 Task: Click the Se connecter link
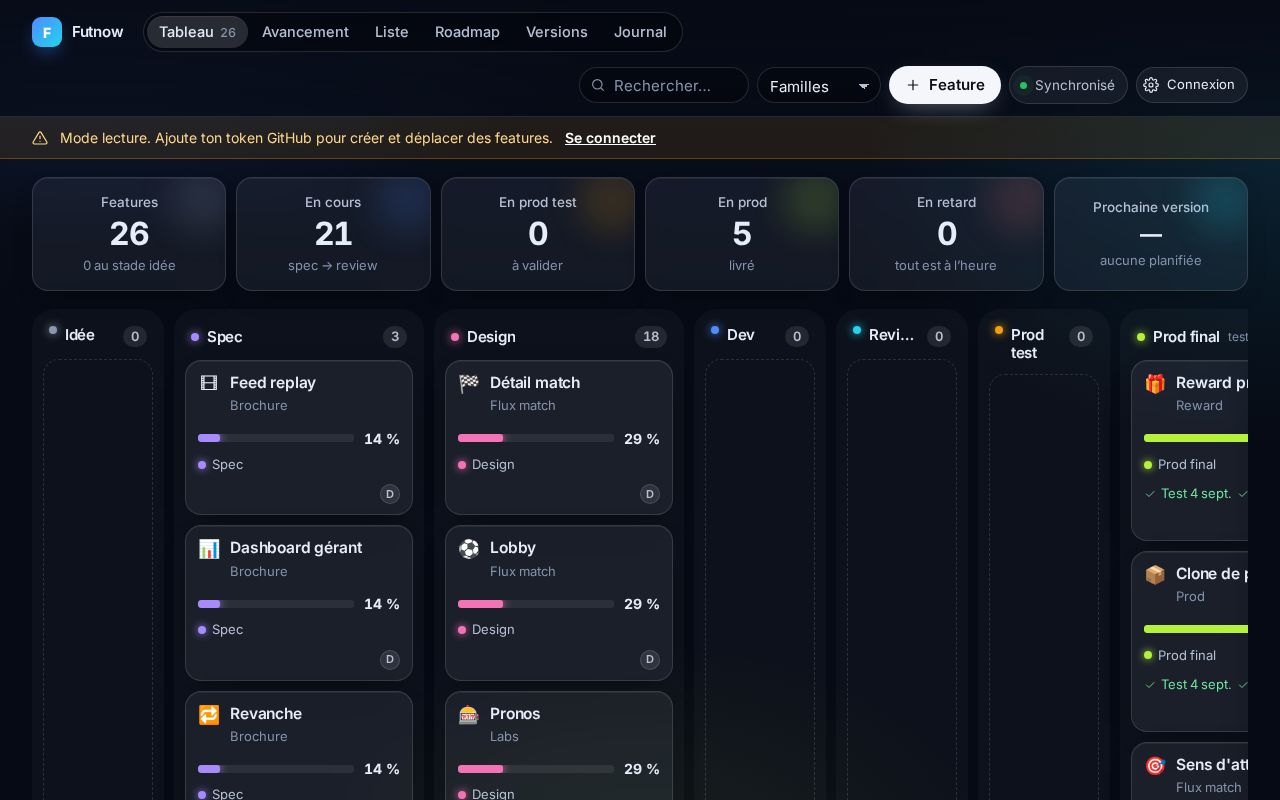(x=610, y=138)
